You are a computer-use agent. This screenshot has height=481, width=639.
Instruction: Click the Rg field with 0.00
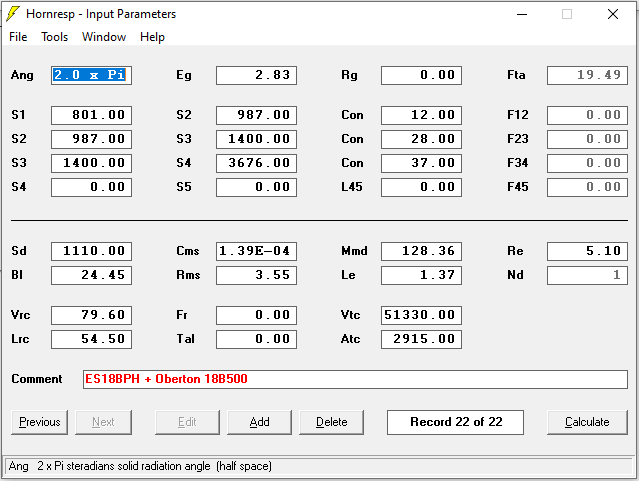pyautogui.click(x=421, y=75)
